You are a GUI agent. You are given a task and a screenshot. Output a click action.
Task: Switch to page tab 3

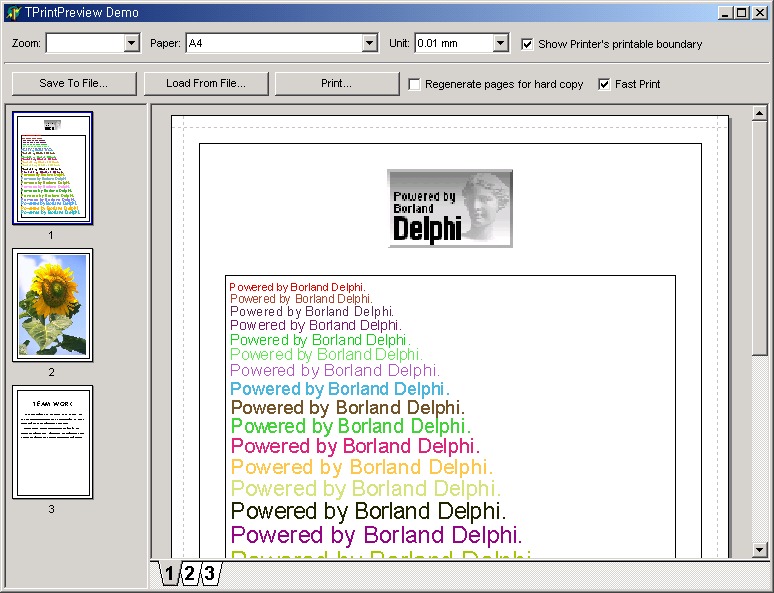[210, 573]
